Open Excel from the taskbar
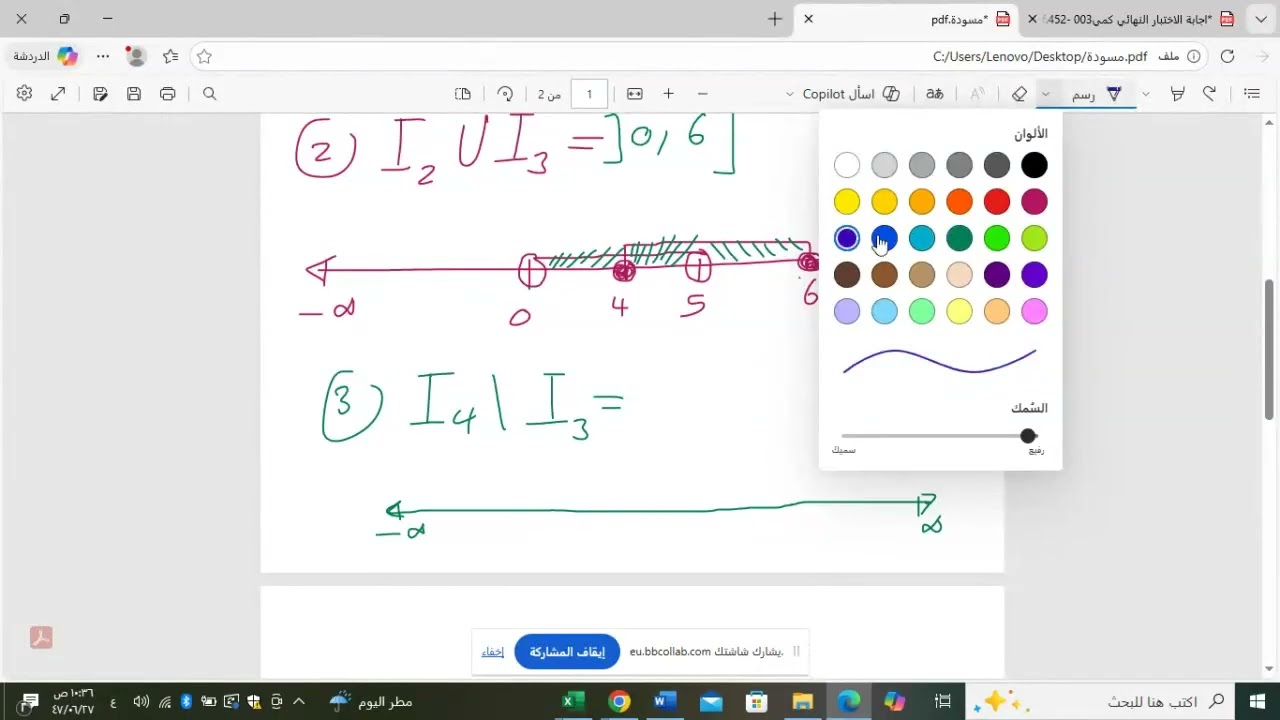The width and height of the screenshot is (1280, 720). 573,702
